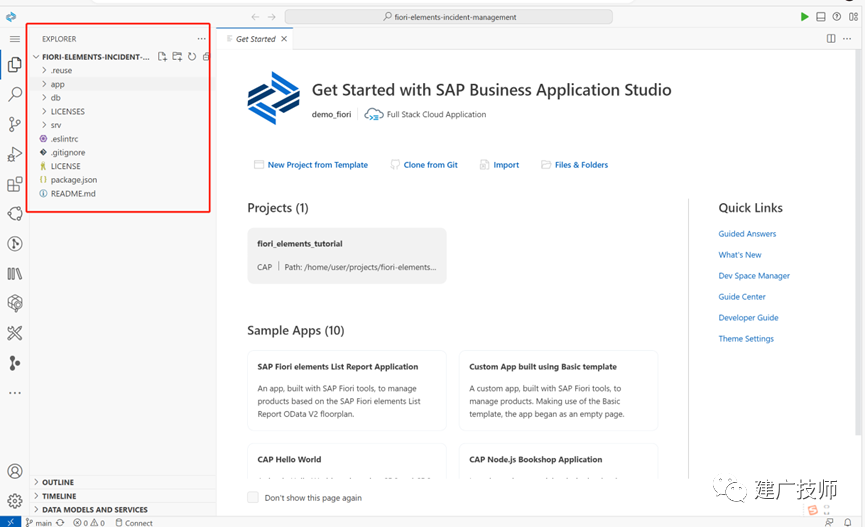Open the Service Center icon in the activity bar

point(15,214)
